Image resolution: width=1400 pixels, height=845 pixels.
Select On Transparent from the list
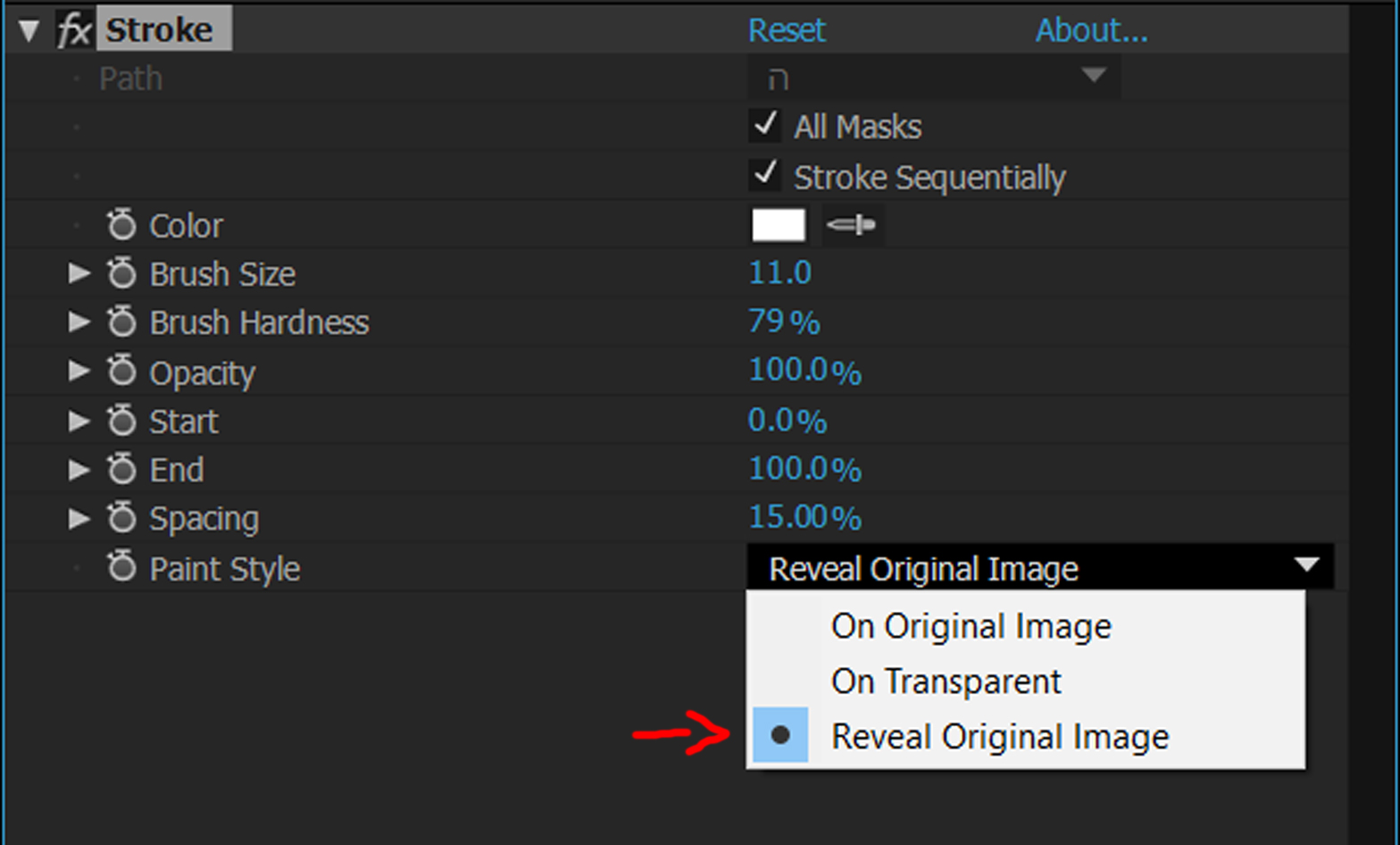point(946,682)
